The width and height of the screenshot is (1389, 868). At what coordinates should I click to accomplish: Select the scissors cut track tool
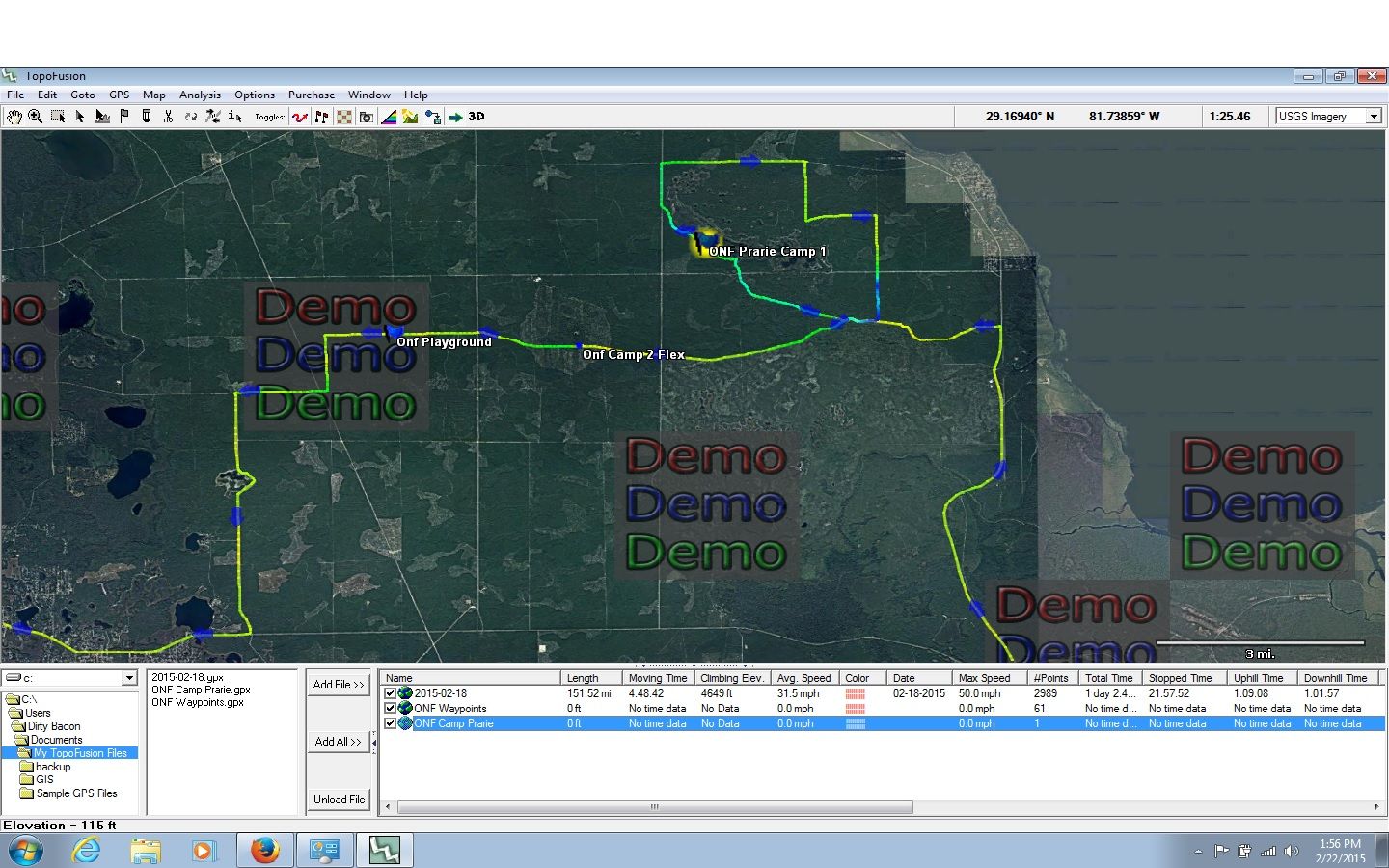pyautogui.click(x=169, y=117)
